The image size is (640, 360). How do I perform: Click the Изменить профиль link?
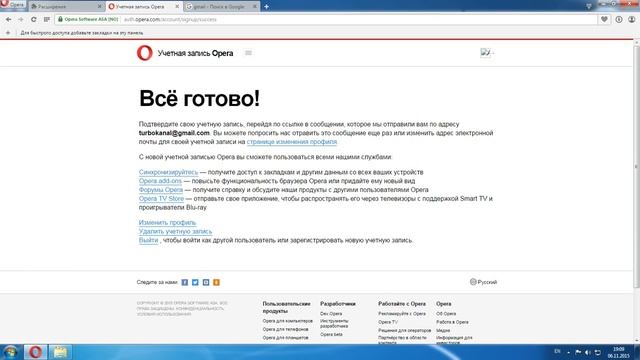tap(167, 222)
